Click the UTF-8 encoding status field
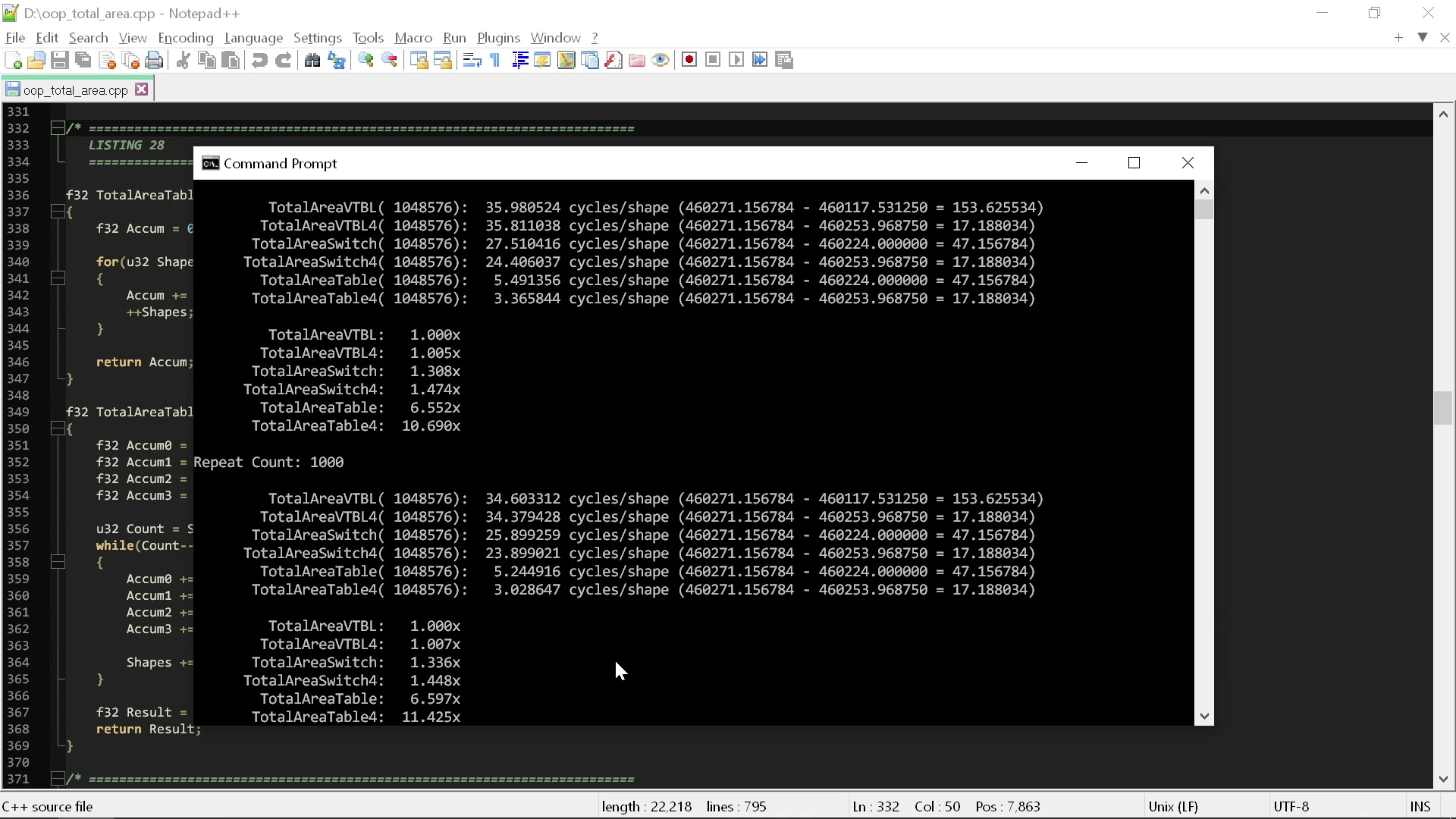The width and height of the screenshot is (1456, 819). pos(1291,806)
